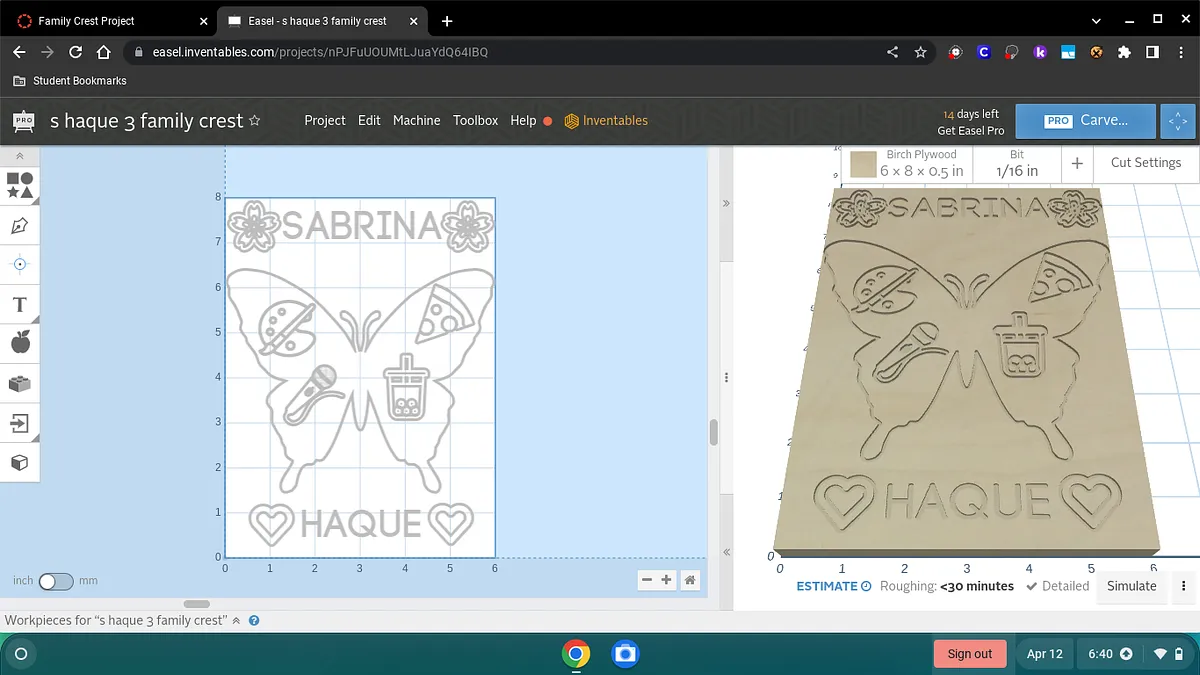The image size is (1200, 675).
Task: Select the Shapes tool in left toolbar
Action: pos(20,185)
